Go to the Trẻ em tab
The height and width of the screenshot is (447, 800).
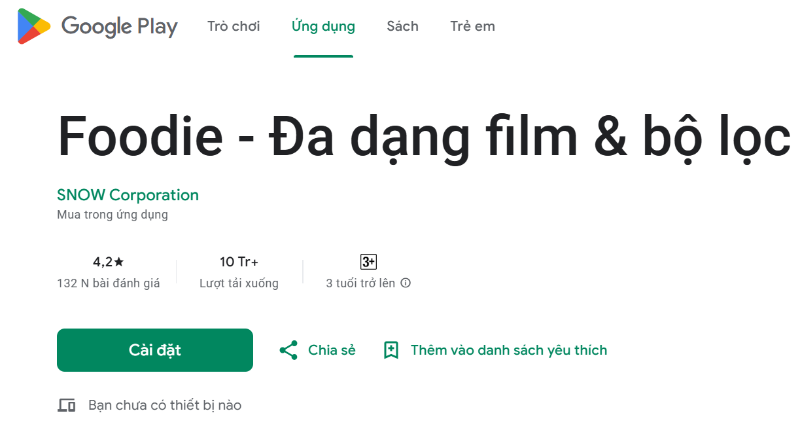tap(472, 26)
